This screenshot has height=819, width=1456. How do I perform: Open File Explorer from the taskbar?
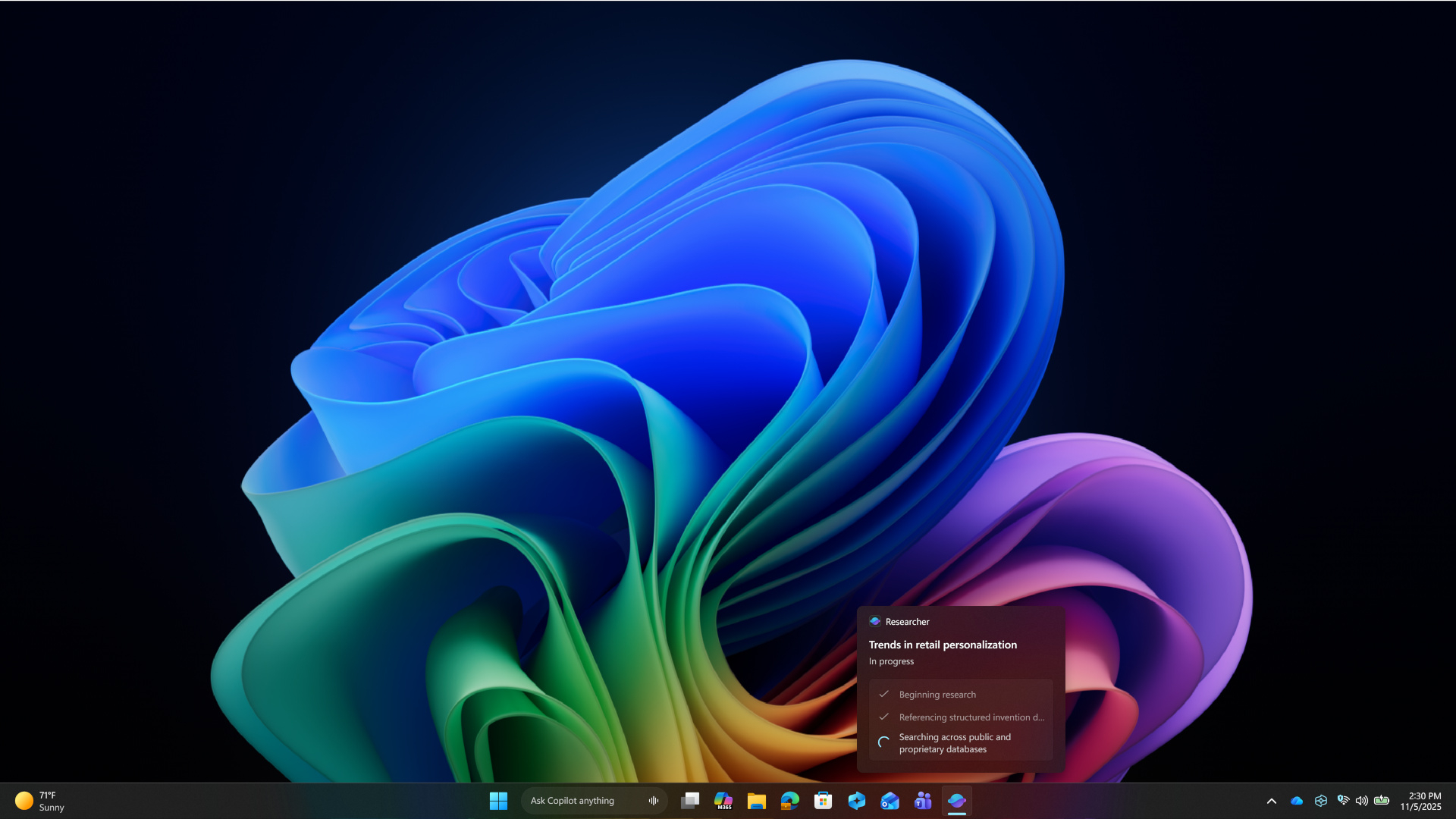coord(756,801)
